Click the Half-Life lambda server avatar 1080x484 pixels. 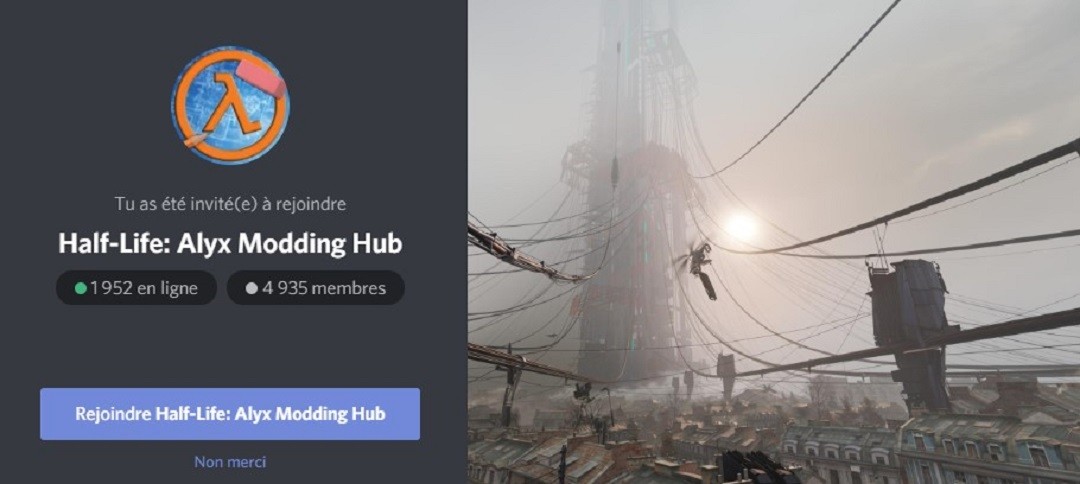[230, 105]
